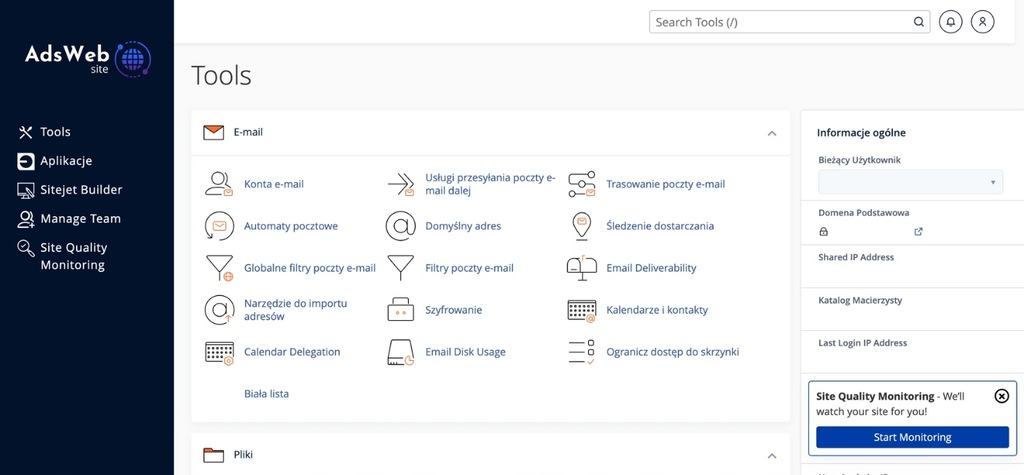Select the Szyfrowanie encryption icon

pyautogui.click(x=400, y=310)
